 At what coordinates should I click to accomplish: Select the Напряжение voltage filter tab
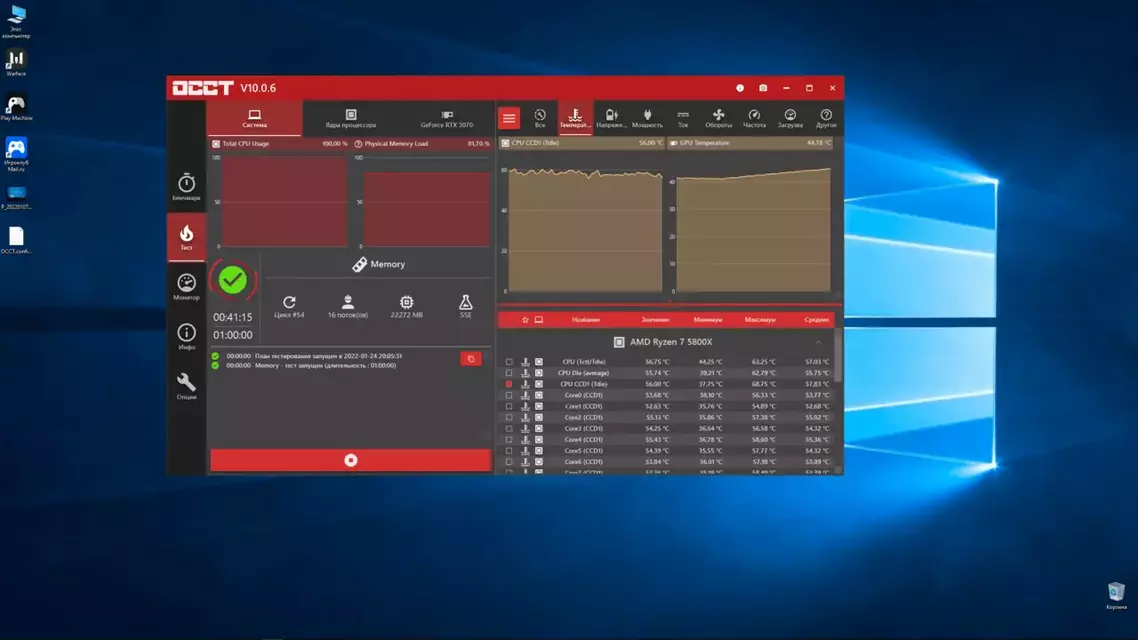611,118
